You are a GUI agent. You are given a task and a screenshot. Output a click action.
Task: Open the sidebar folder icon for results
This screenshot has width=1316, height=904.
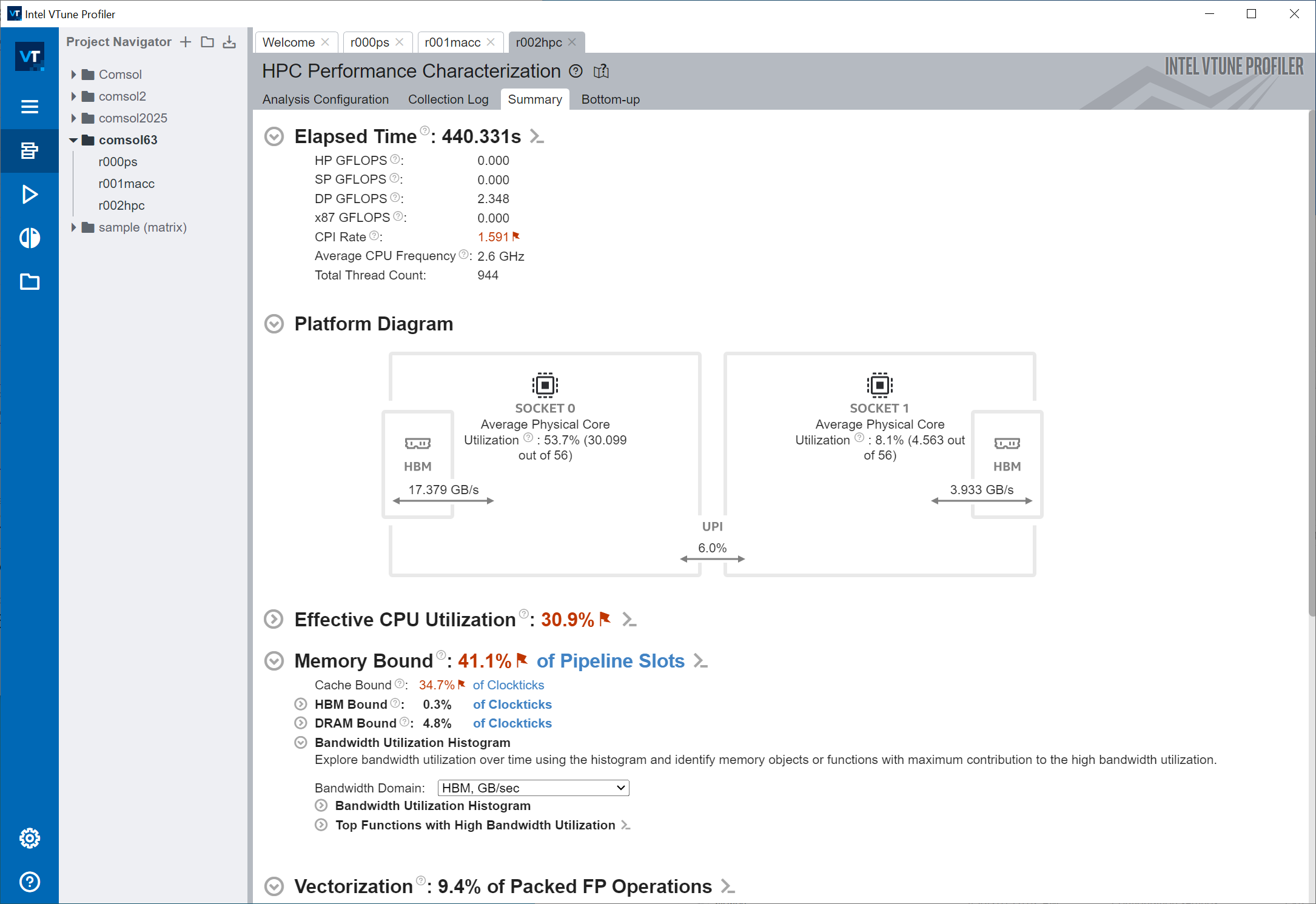click(29, 282)
